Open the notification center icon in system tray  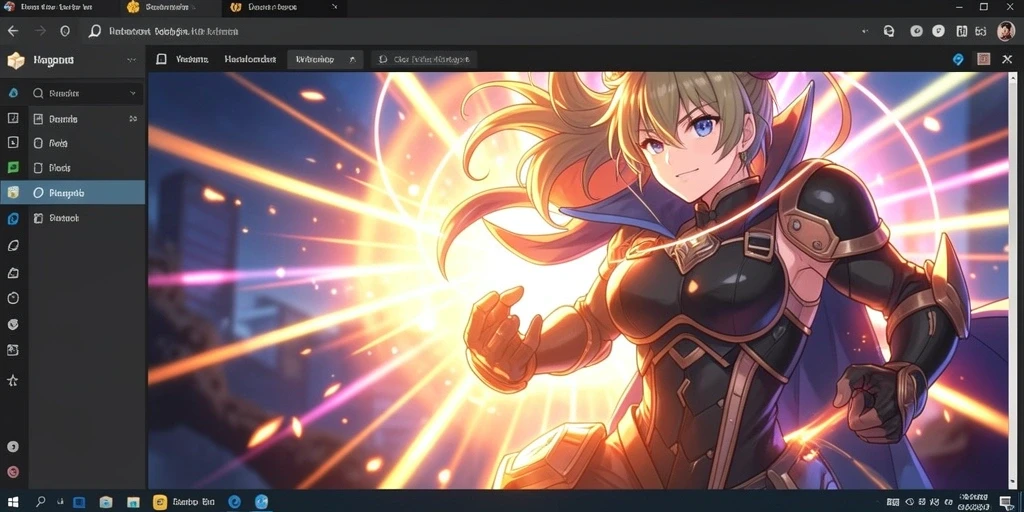coord(1006,502)
